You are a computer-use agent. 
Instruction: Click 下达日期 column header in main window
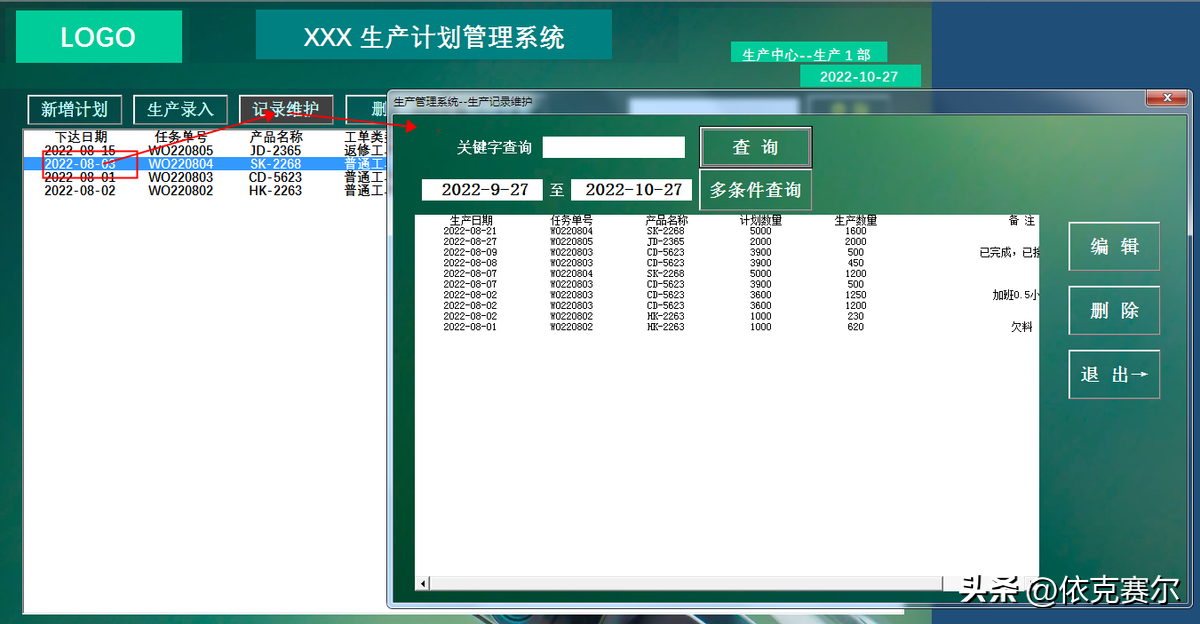(81, 137)
